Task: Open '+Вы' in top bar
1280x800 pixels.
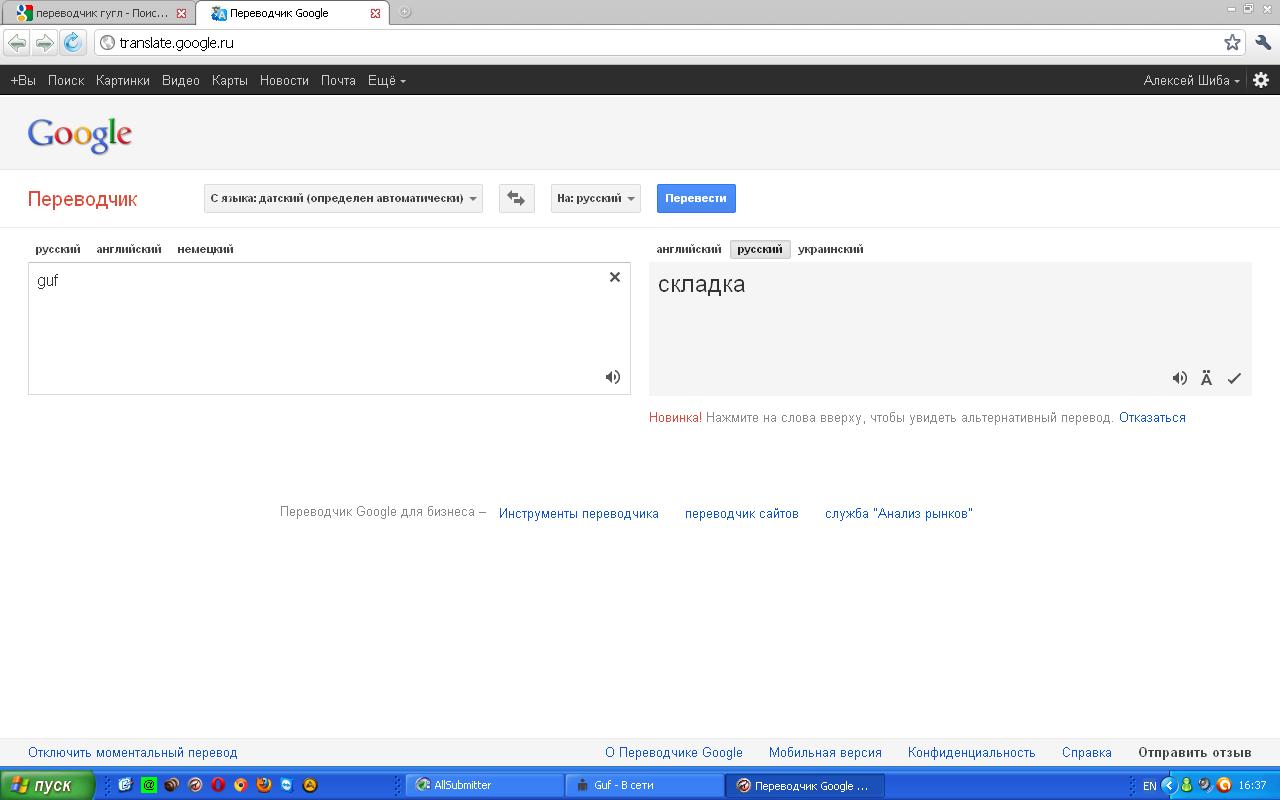Action: [x=23, y=80]
